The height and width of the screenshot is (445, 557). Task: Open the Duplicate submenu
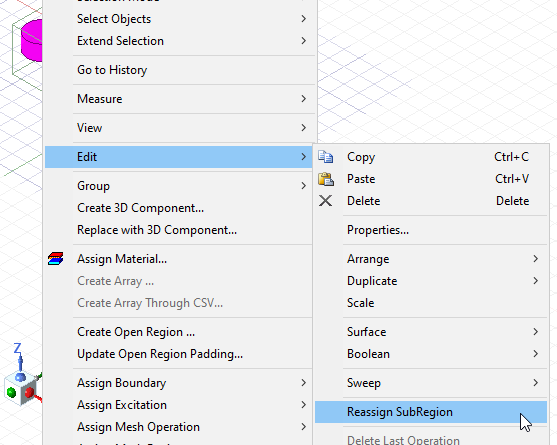click(x=431, y=281)
